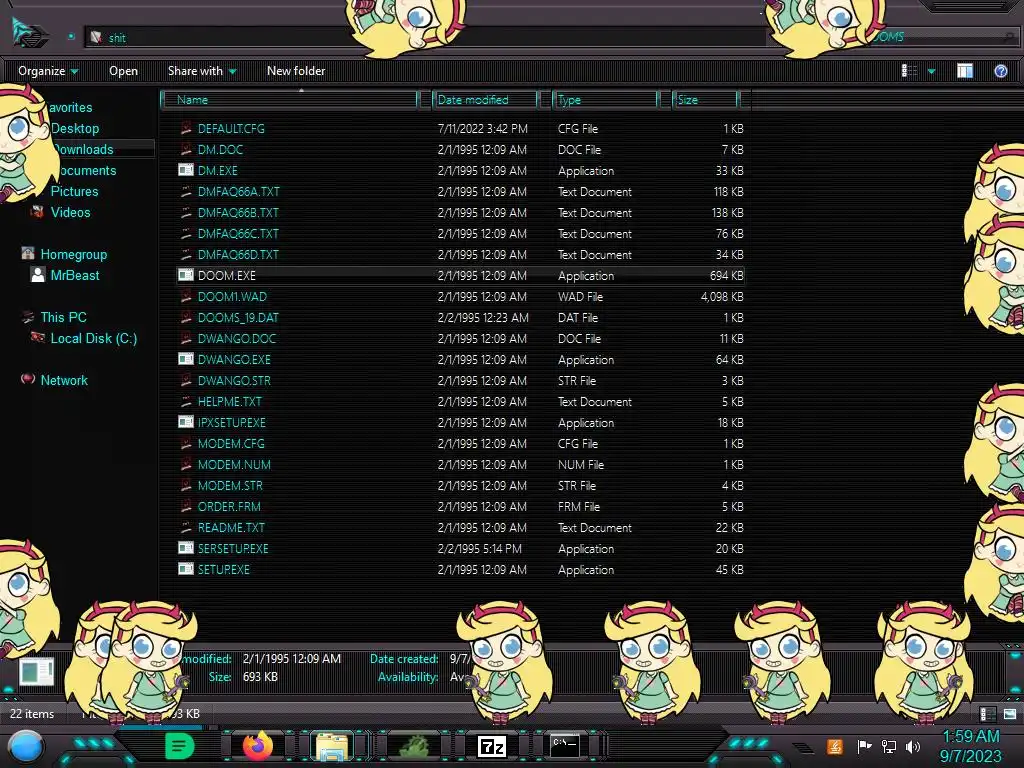The image size is (1024, 768).
Task: Click the volume speaker tray icon
Action: coord(912,746)
